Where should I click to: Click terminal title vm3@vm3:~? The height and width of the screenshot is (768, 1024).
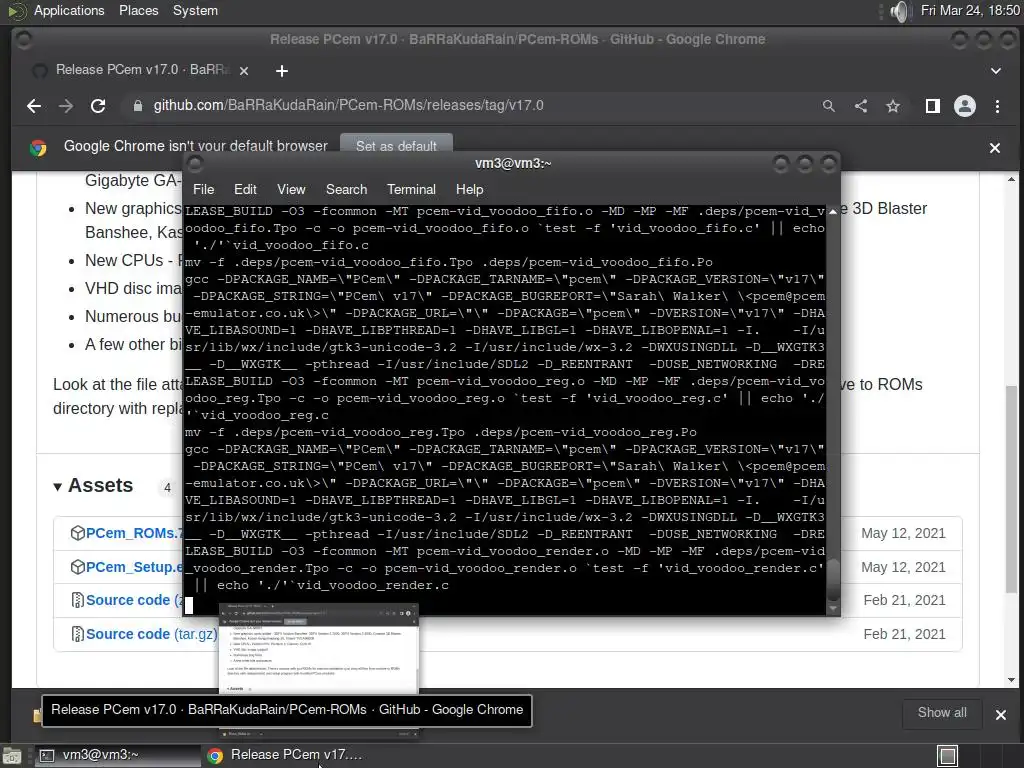pos(513,163)
